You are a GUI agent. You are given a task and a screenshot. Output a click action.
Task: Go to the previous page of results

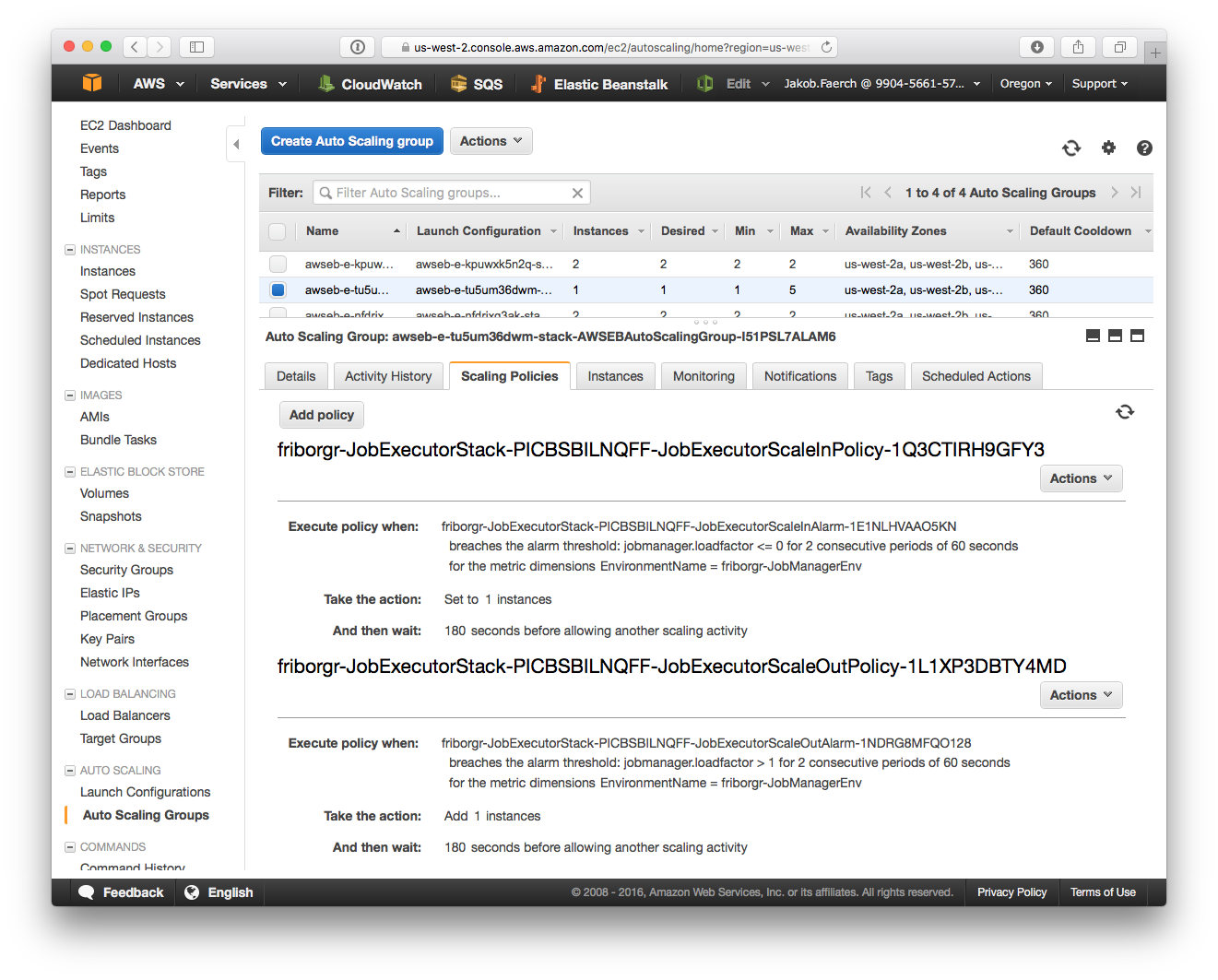click(888, 193)
